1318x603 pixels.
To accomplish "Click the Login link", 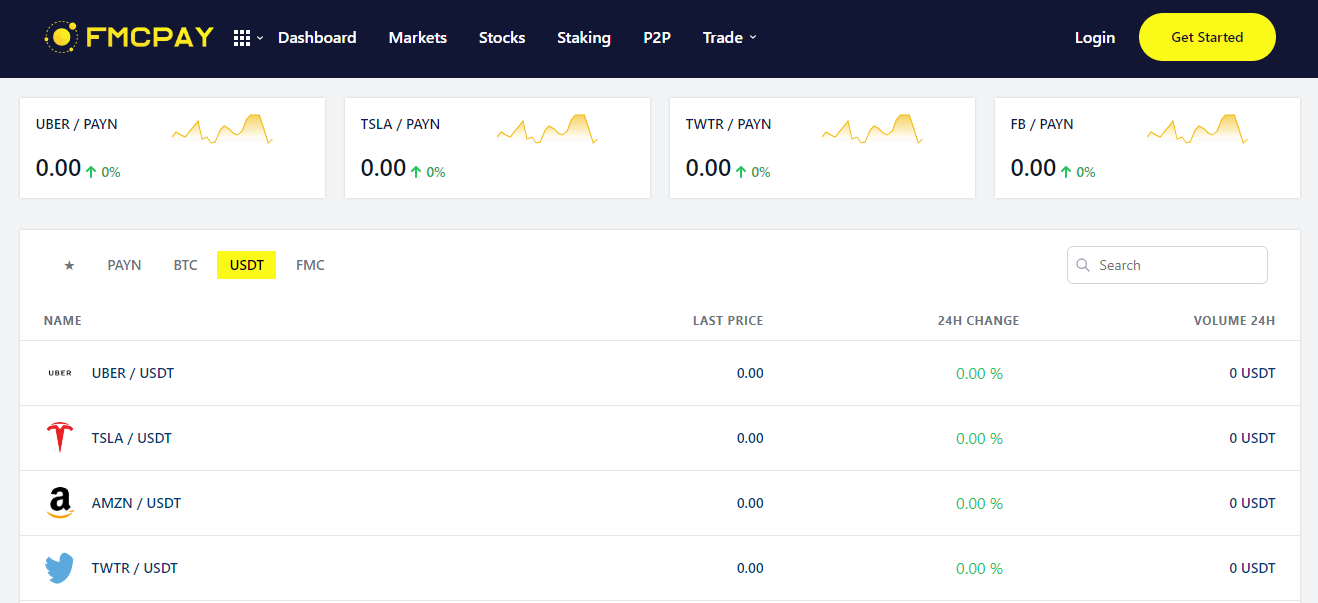I will coord(1095,38).
